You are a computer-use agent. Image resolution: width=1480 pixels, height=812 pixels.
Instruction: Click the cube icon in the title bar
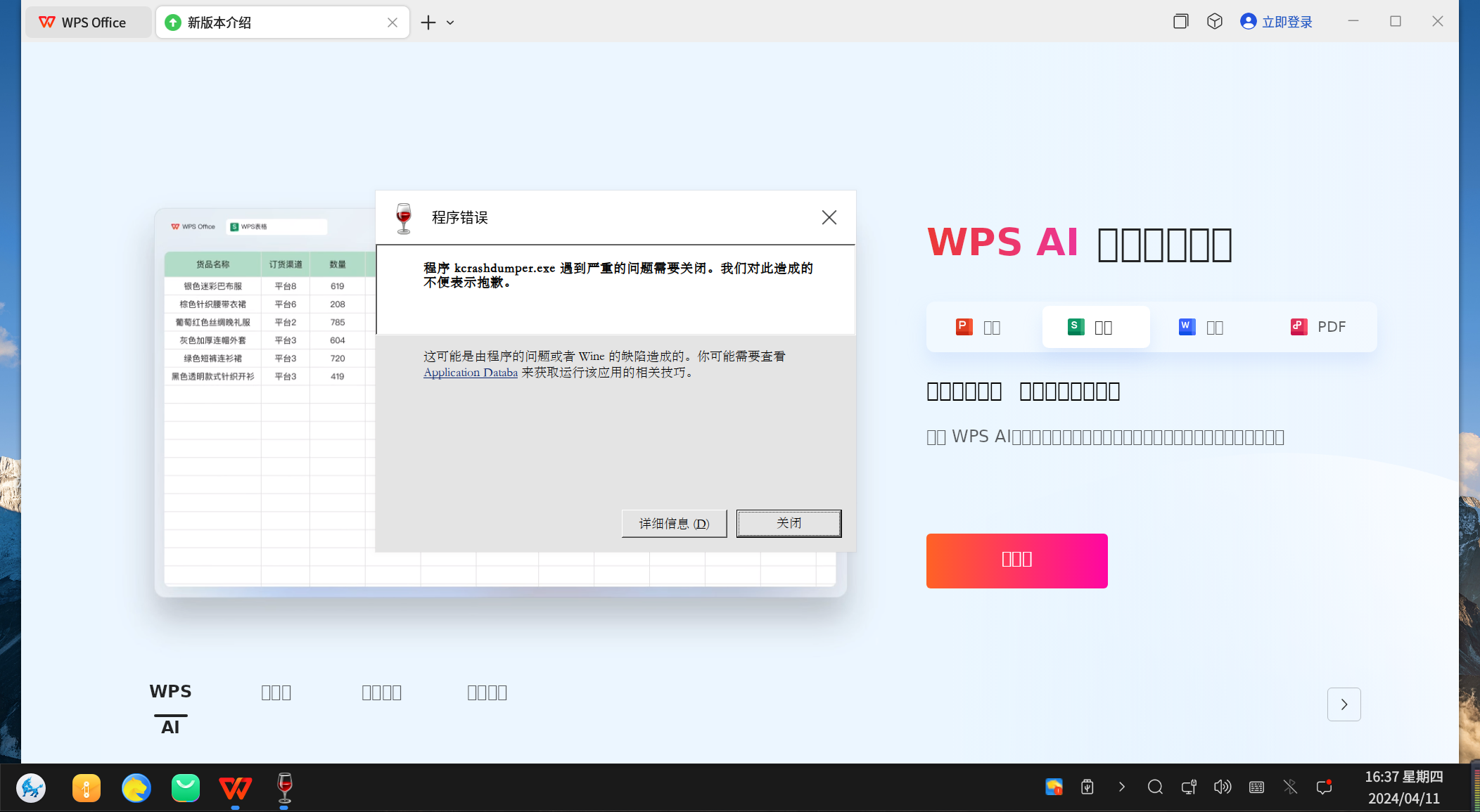tap(1215, 21)
